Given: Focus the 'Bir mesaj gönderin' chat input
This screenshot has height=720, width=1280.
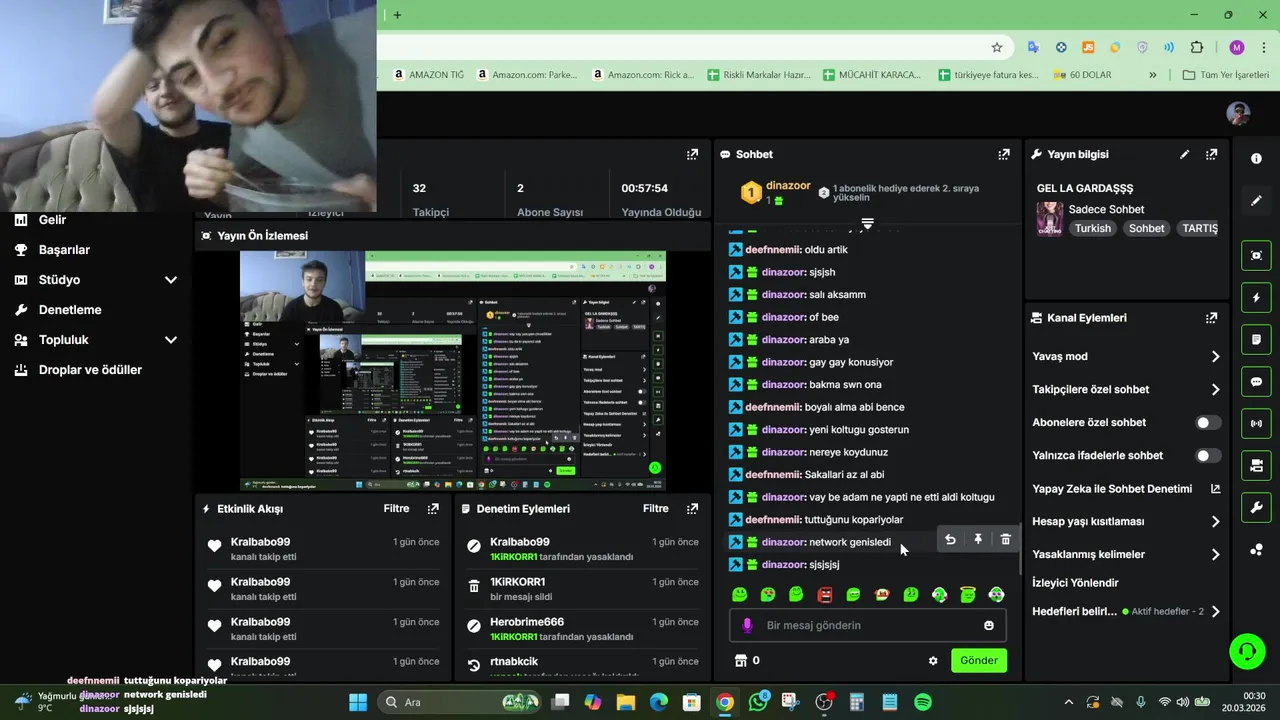Looking at the screenshot, I should 868,626.
